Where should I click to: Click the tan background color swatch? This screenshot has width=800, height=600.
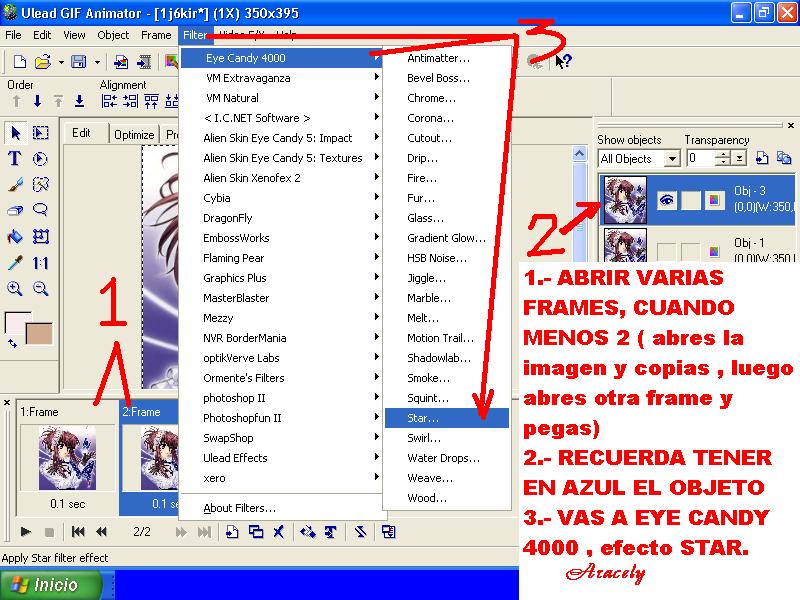[x=39, y=334]
